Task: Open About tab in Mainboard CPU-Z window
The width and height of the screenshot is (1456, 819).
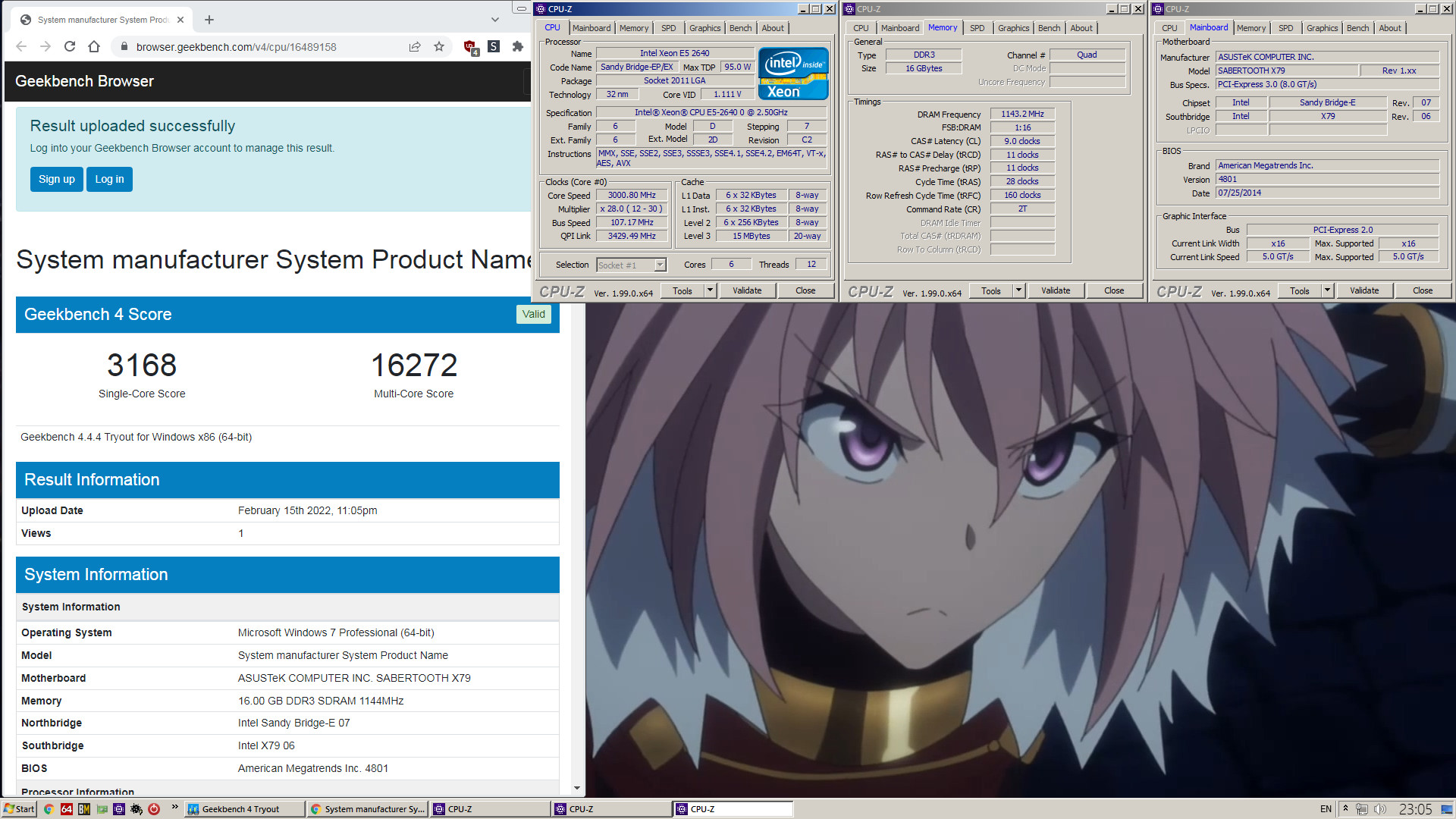Action: tap(1390, 28)
